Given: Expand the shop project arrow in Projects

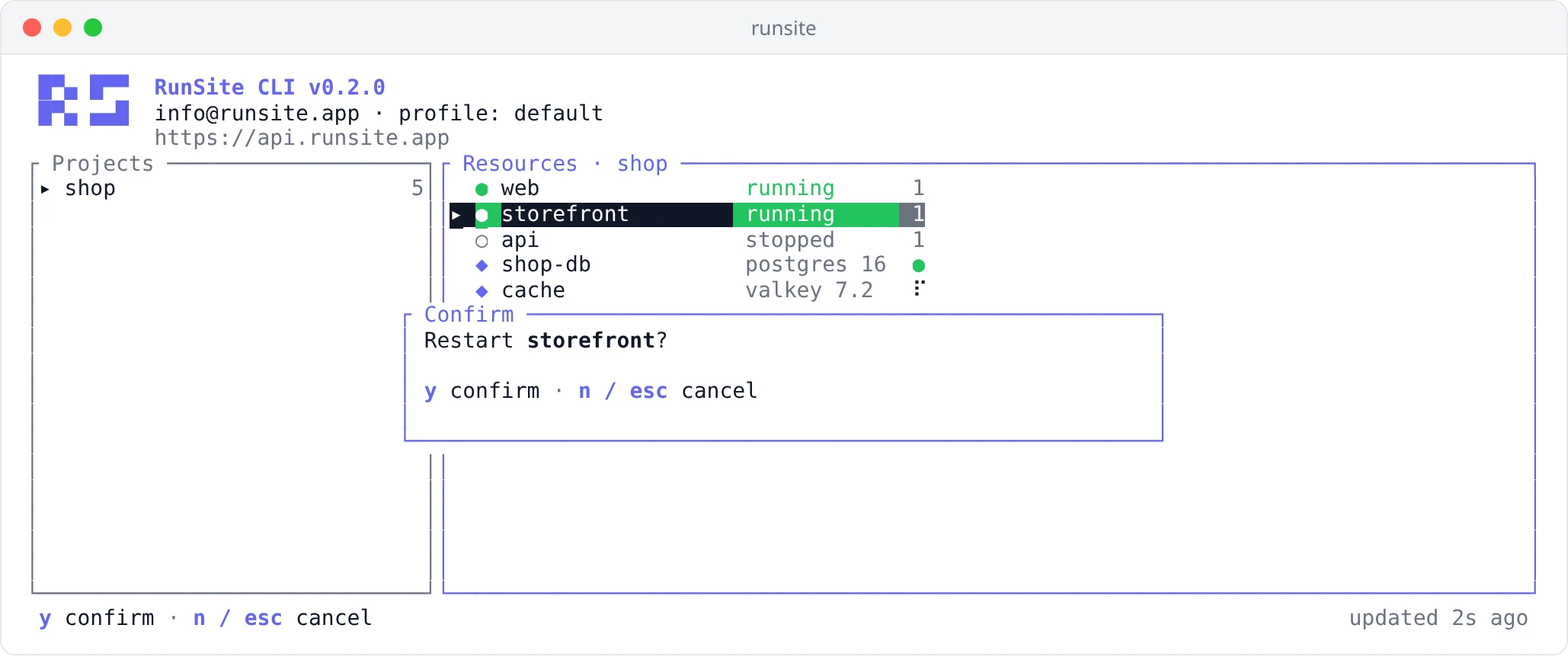Looking at the screenshot, I should [45, 189].
